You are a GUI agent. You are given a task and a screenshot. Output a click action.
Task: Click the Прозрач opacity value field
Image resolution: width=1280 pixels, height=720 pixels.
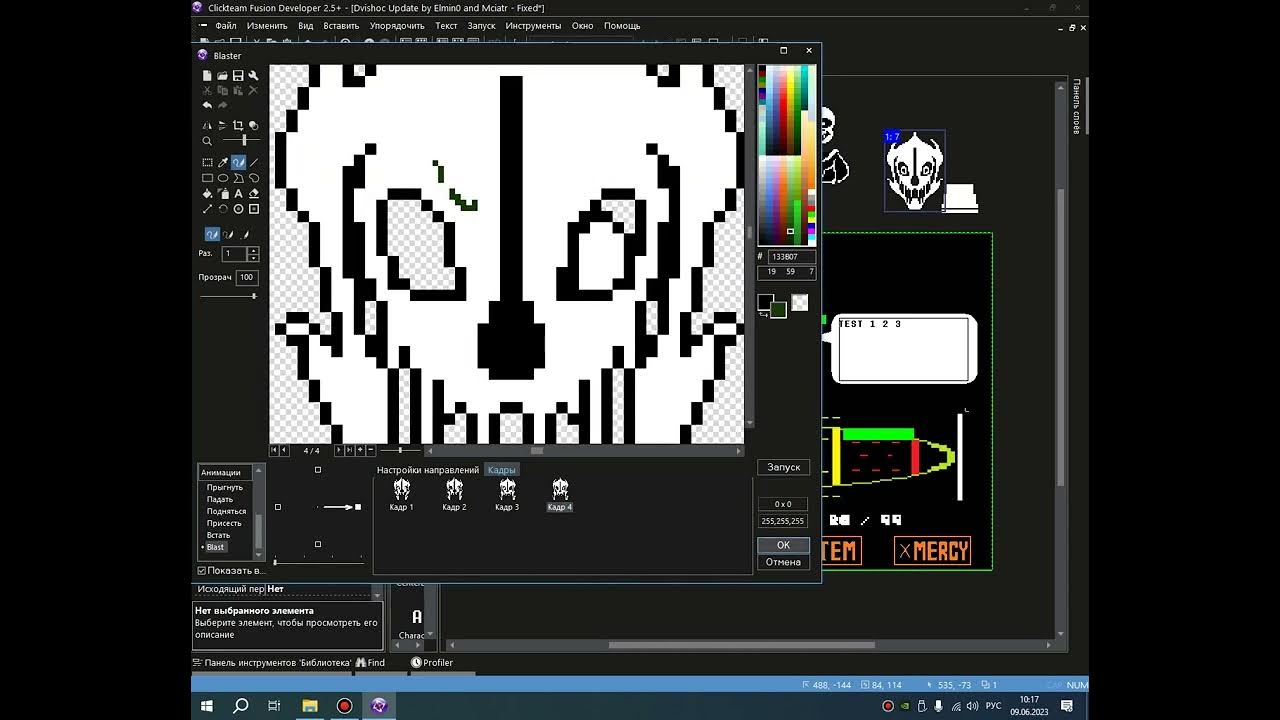point(247,277)
